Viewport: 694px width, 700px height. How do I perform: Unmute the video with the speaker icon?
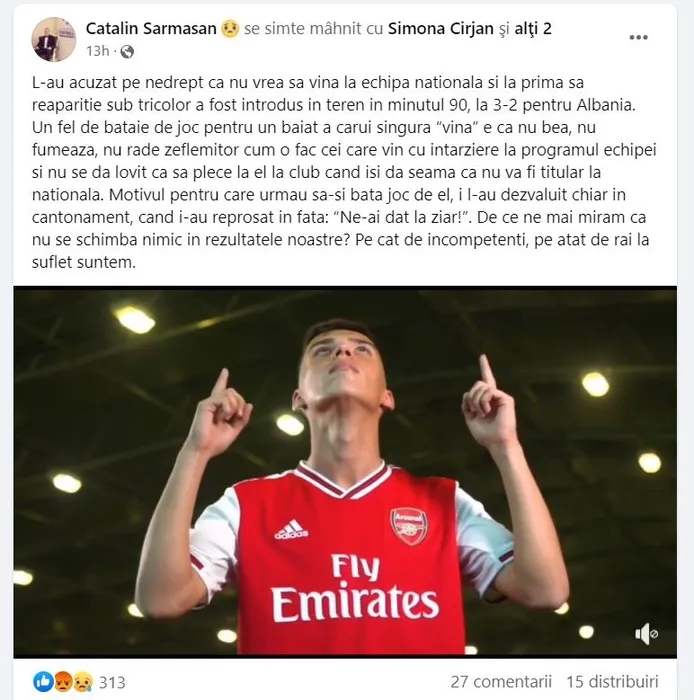tap(646, 632)
